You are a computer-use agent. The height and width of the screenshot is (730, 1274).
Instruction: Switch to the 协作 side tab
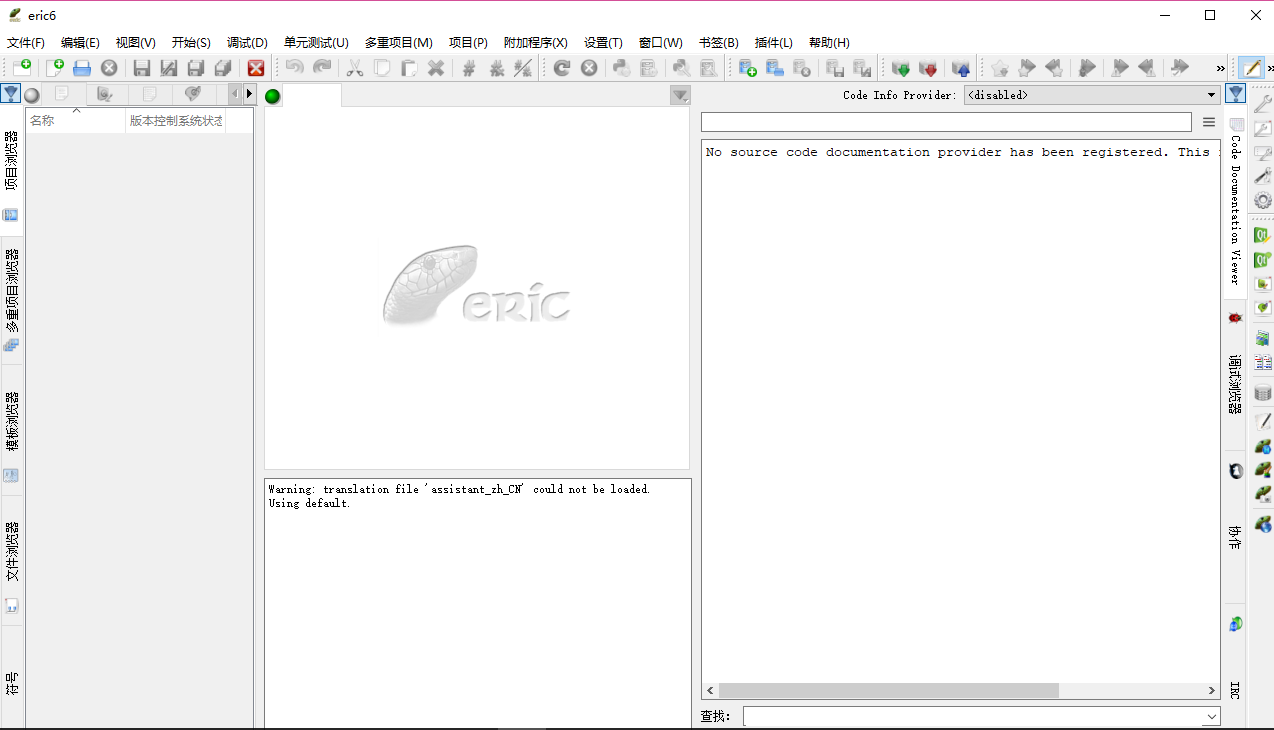1235,527
